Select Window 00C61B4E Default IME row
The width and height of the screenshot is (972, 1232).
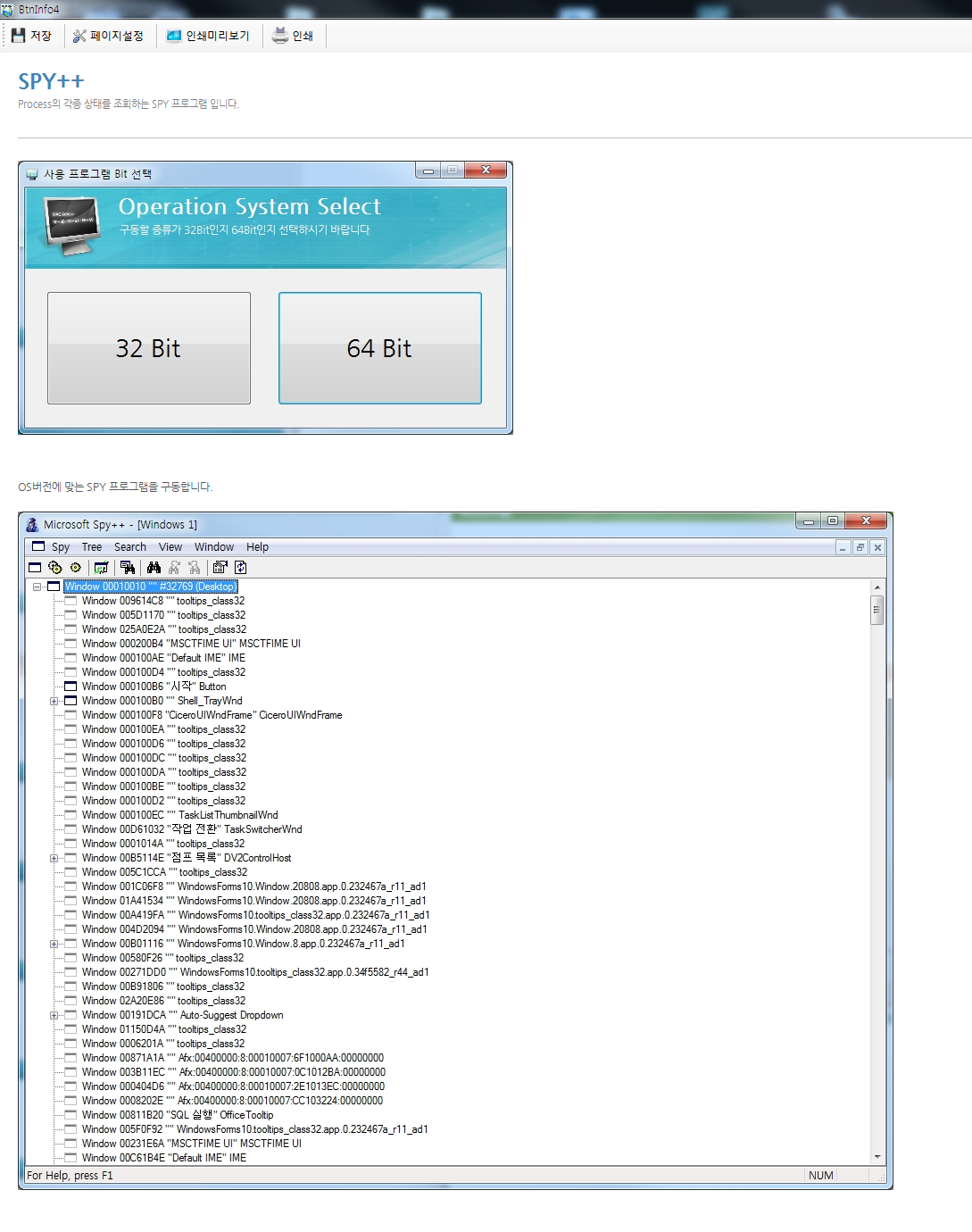[164, 1158]
